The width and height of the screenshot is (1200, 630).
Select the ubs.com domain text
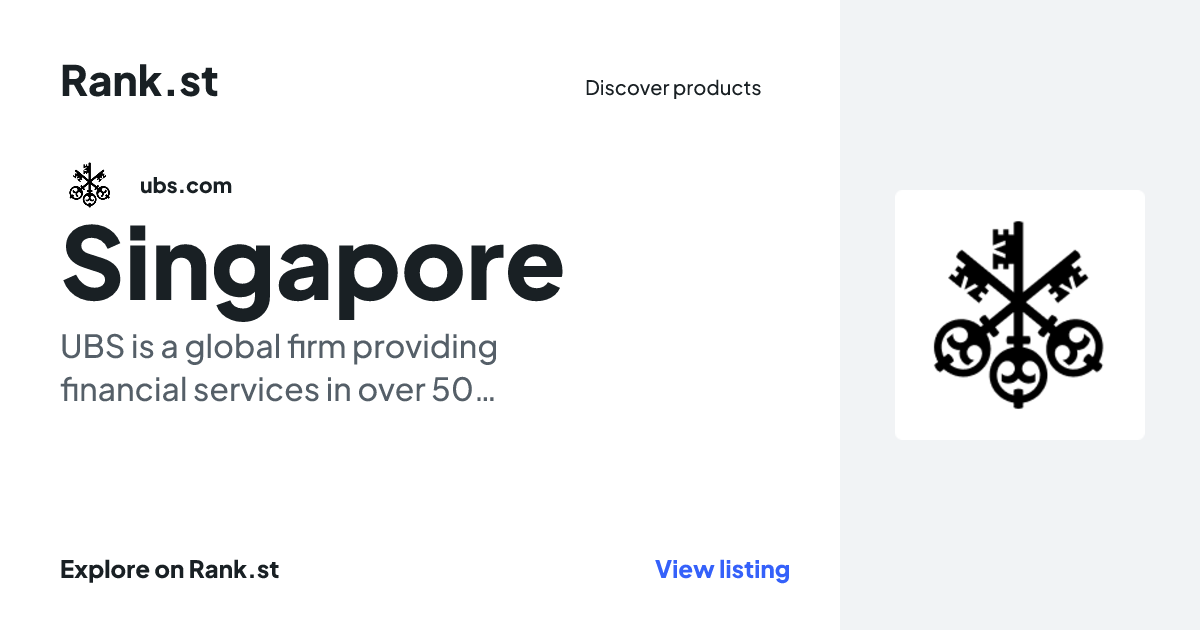(186, 186)
